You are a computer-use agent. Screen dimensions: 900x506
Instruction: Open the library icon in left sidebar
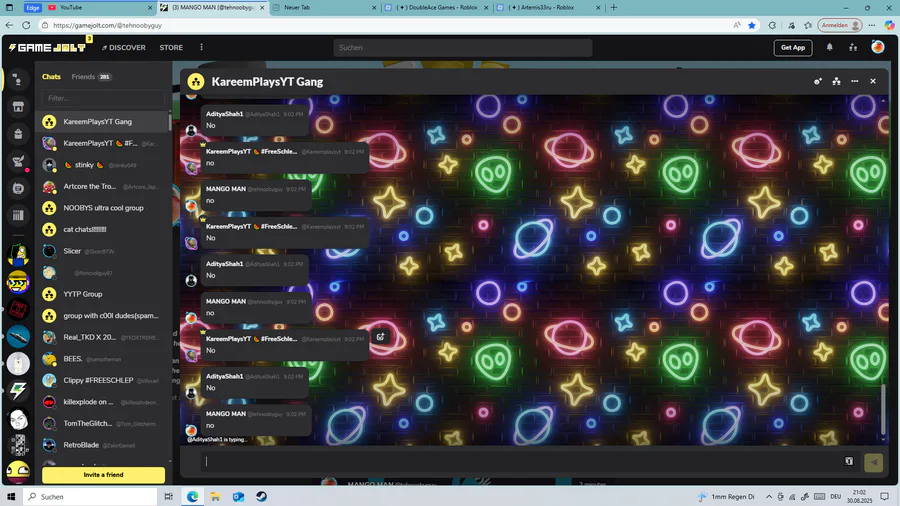[x=18, y=216]
